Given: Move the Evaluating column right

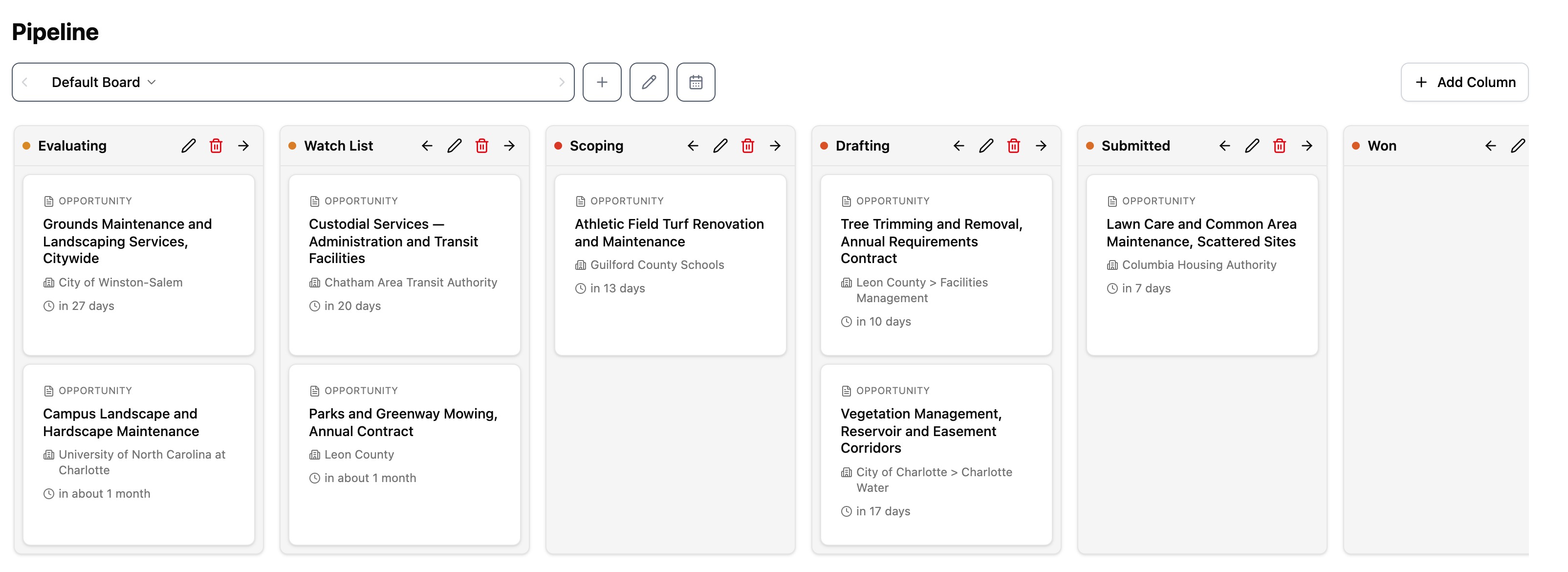Looking at the screenshot, I should coord(243,146).
